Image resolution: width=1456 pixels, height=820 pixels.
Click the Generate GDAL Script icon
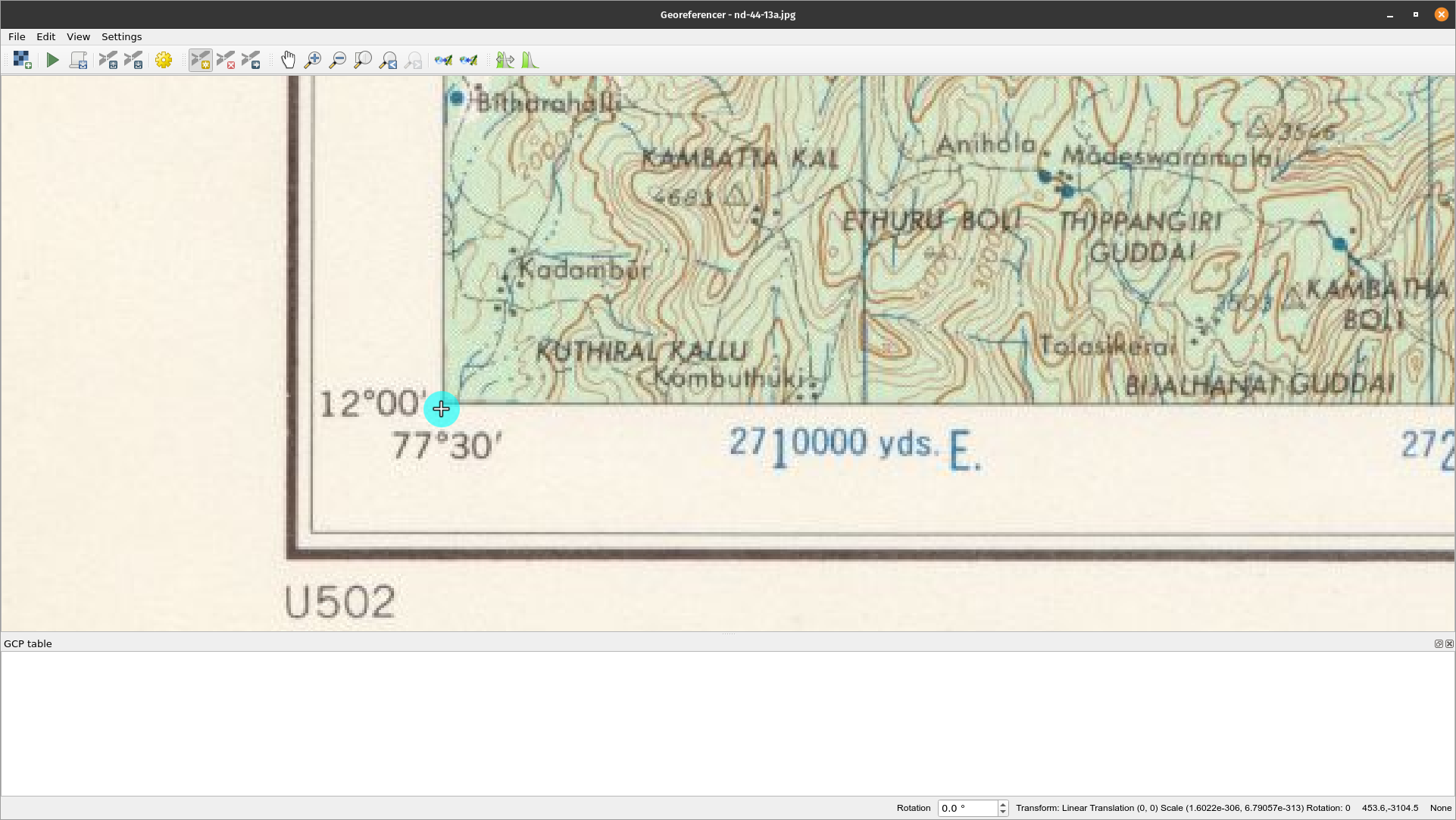78,60
